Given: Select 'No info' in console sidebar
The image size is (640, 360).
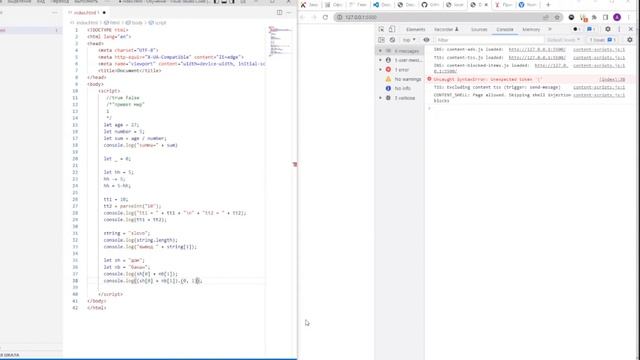Looking at the screenshot, I should [398, 88].
